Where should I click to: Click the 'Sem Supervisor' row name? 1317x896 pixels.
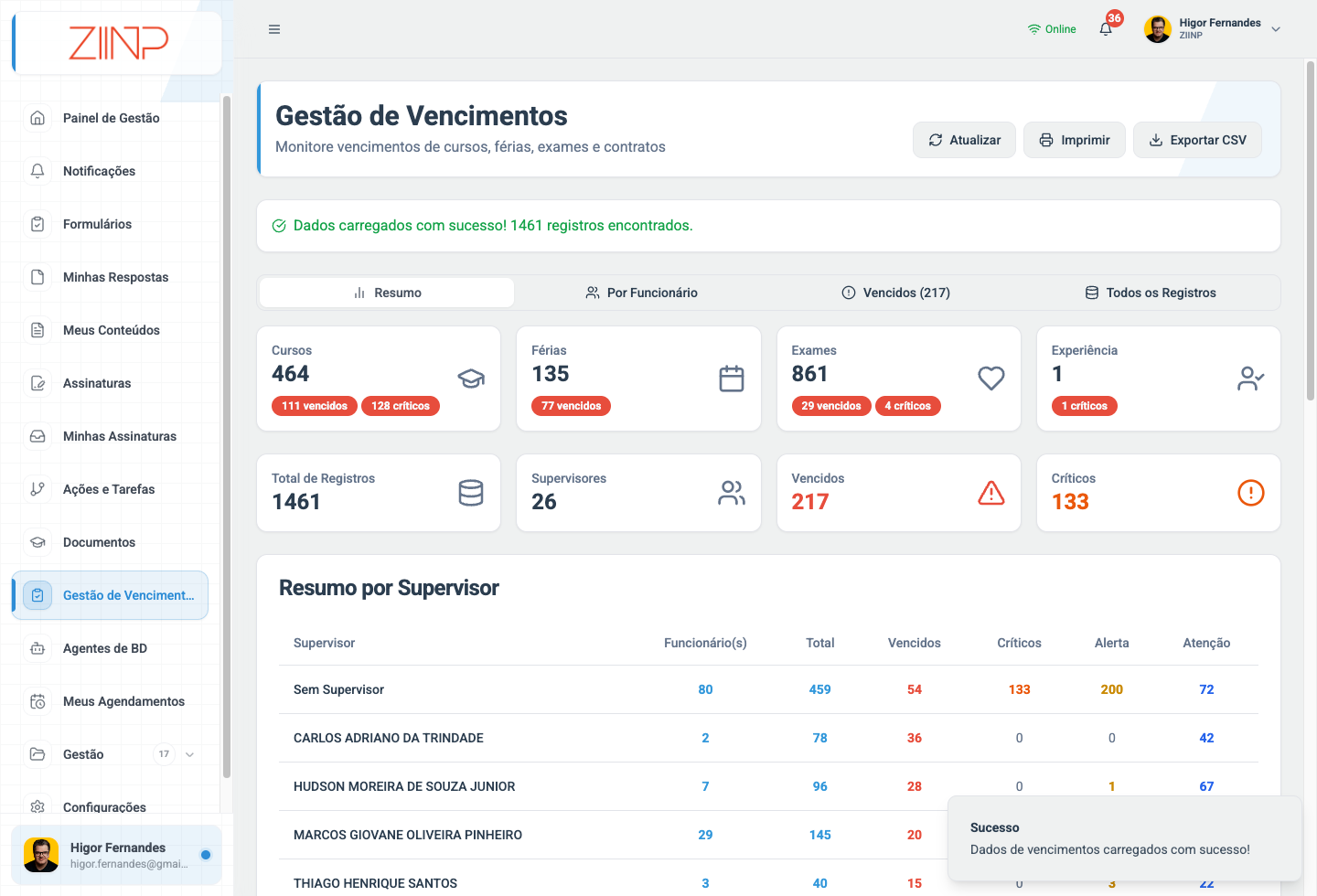tap(338, 689)
